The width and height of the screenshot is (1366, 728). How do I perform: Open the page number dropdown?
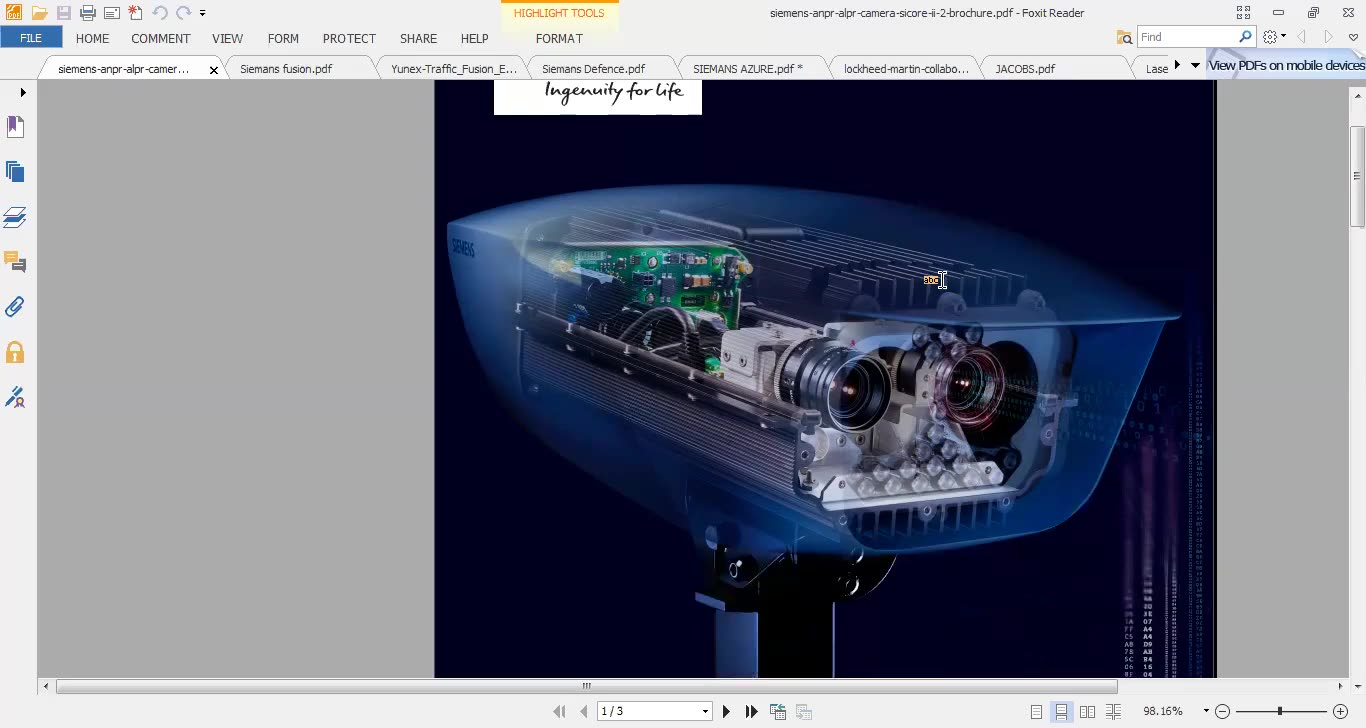pos(705,711)
